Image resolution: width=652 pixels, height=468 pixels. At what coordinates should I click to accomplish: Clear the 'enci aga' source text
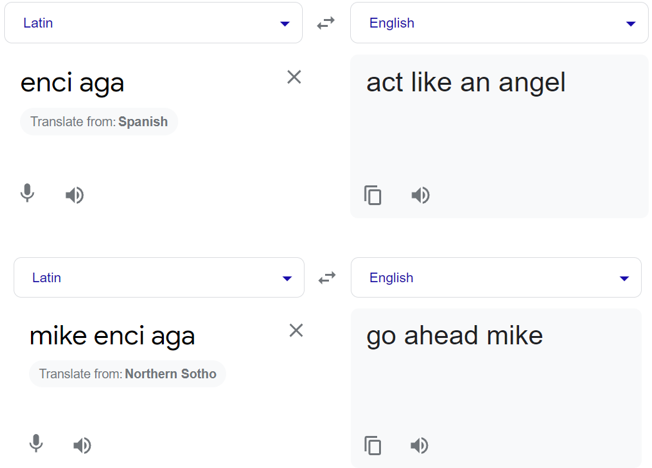(x=294, y=77)
